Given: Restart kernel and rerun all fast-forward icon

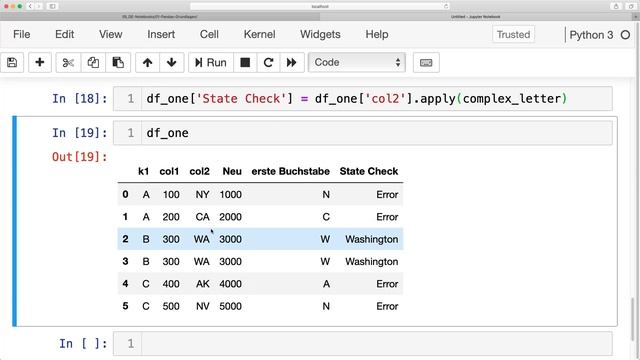Looking at the screenshot, I should tap(291, 62).
